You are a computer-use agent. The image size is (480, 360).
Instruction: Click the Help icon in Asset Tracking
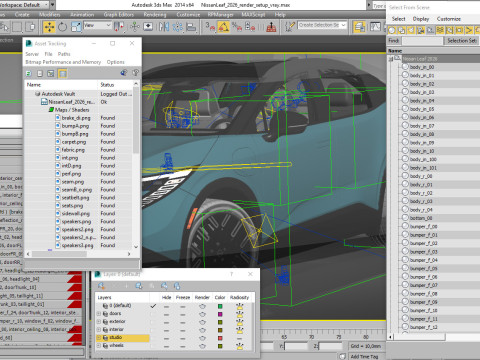[135, 73]
